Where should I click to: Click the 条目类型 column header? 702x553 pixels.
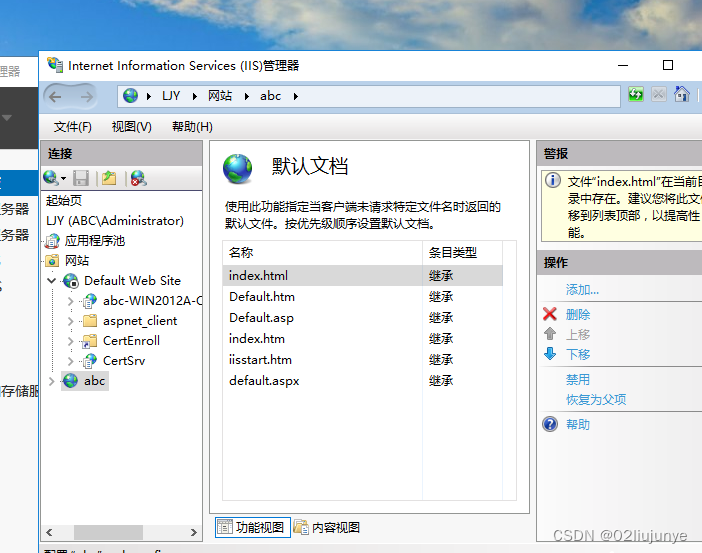click(x=462, y=253)
